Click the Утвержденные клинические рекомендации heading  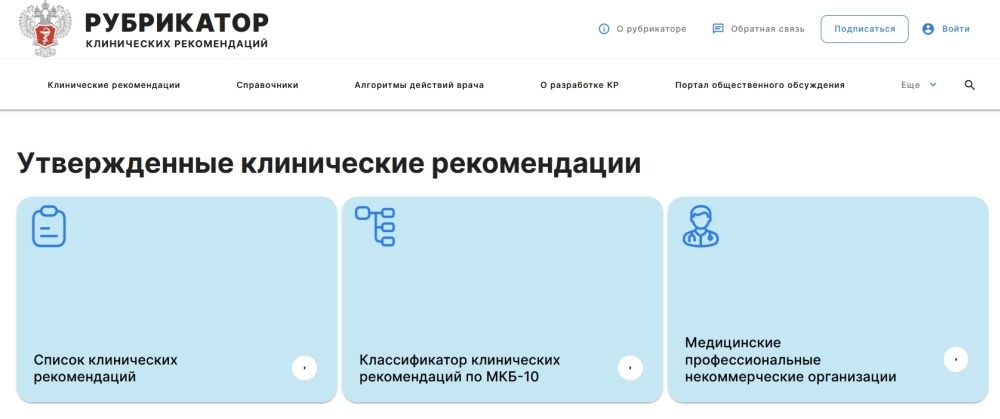click(328, 163)
